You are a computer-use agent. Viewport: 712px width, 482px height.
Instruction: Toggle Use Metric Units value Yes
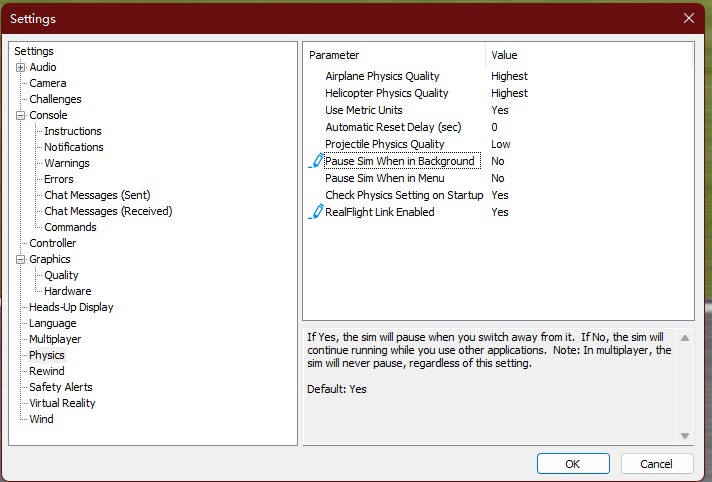[x=500, y=110]
